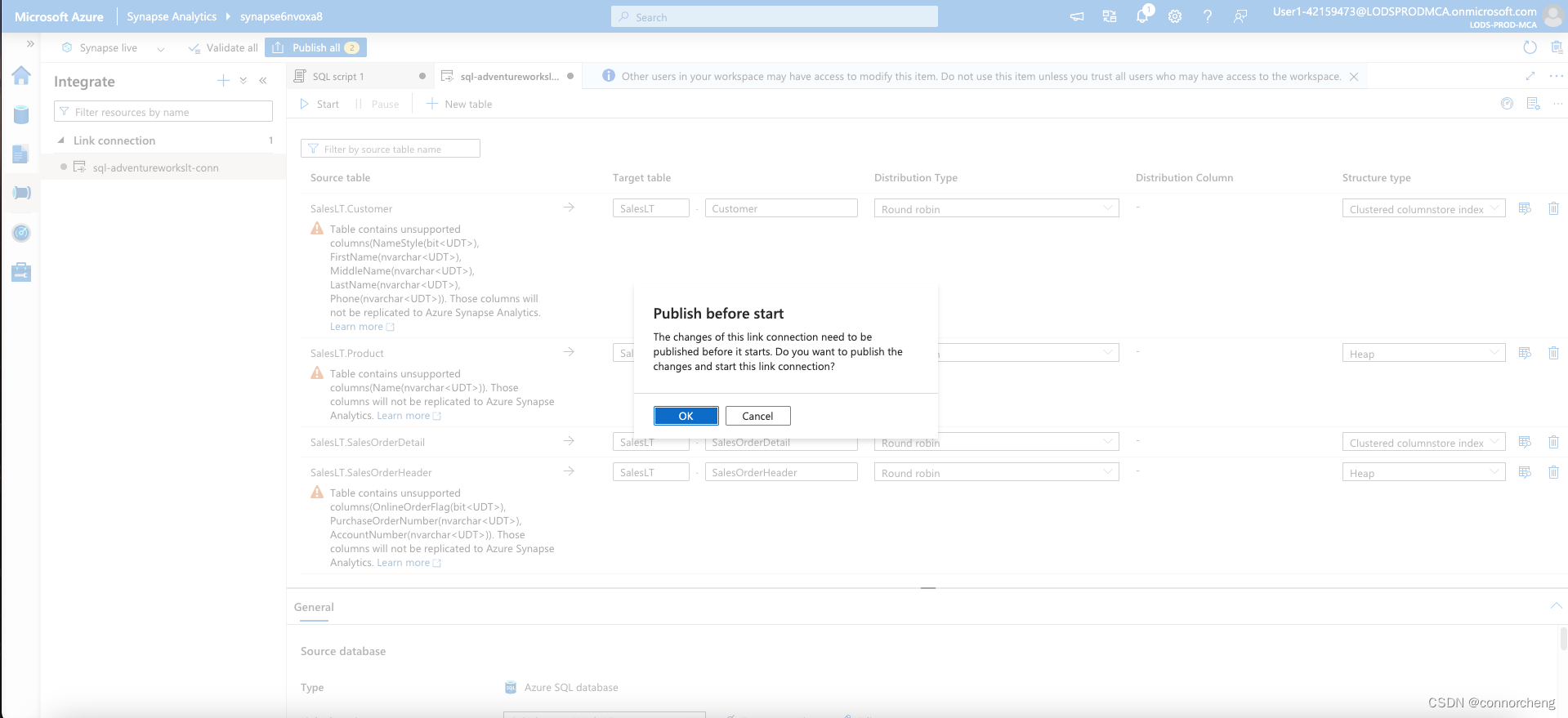Viewport: 1568px width, 718px height.
Task: Edit column mapping for SalesLT.Customer row
Action: pos(1525,208)
